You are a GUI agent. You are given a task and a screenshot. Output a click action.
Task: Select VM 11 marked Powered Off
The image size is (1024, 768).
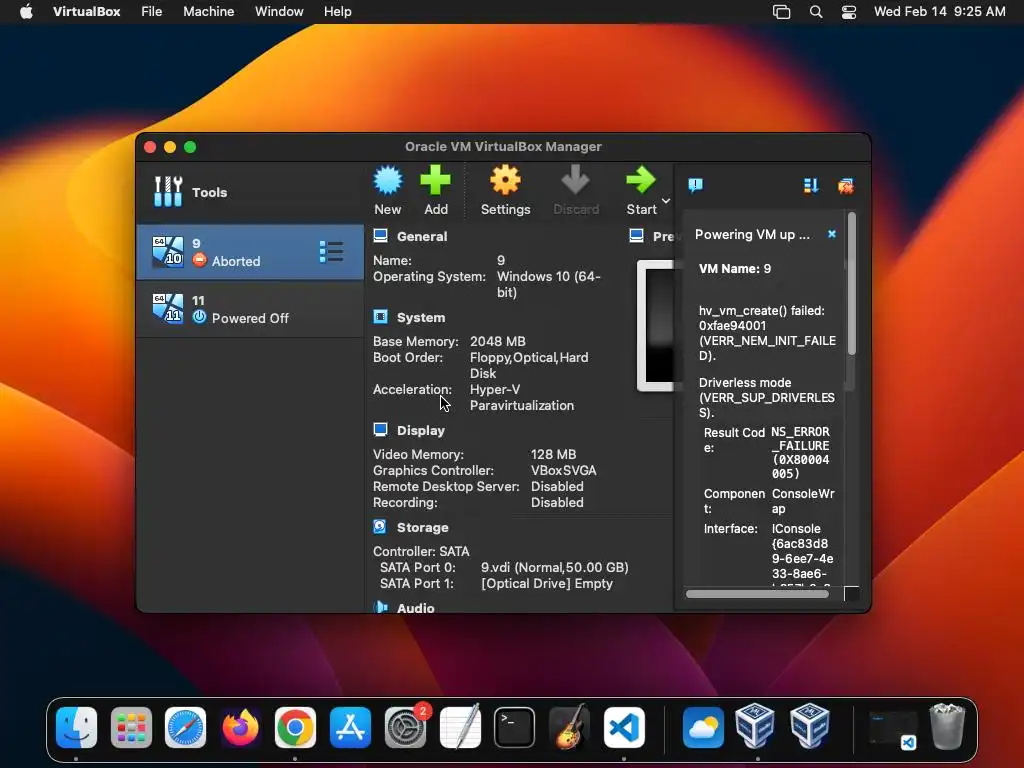coord(250,309)
